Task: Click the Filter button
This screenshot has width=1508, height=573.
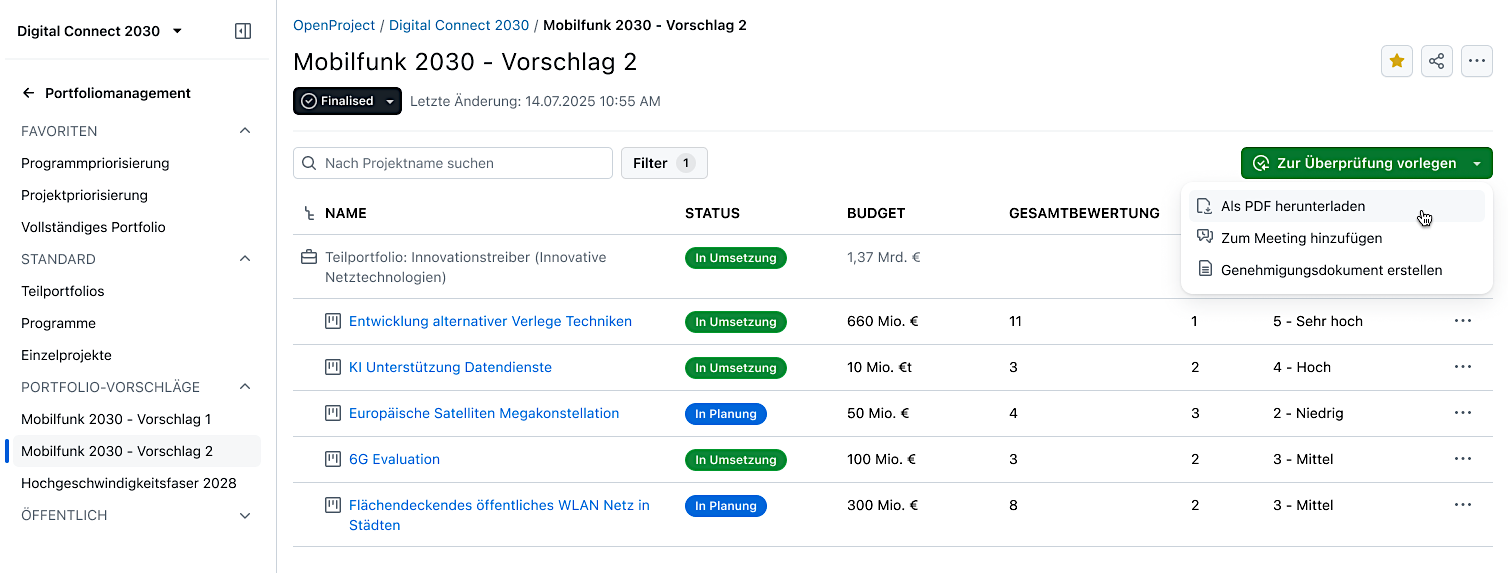Action: pos(664,163)
